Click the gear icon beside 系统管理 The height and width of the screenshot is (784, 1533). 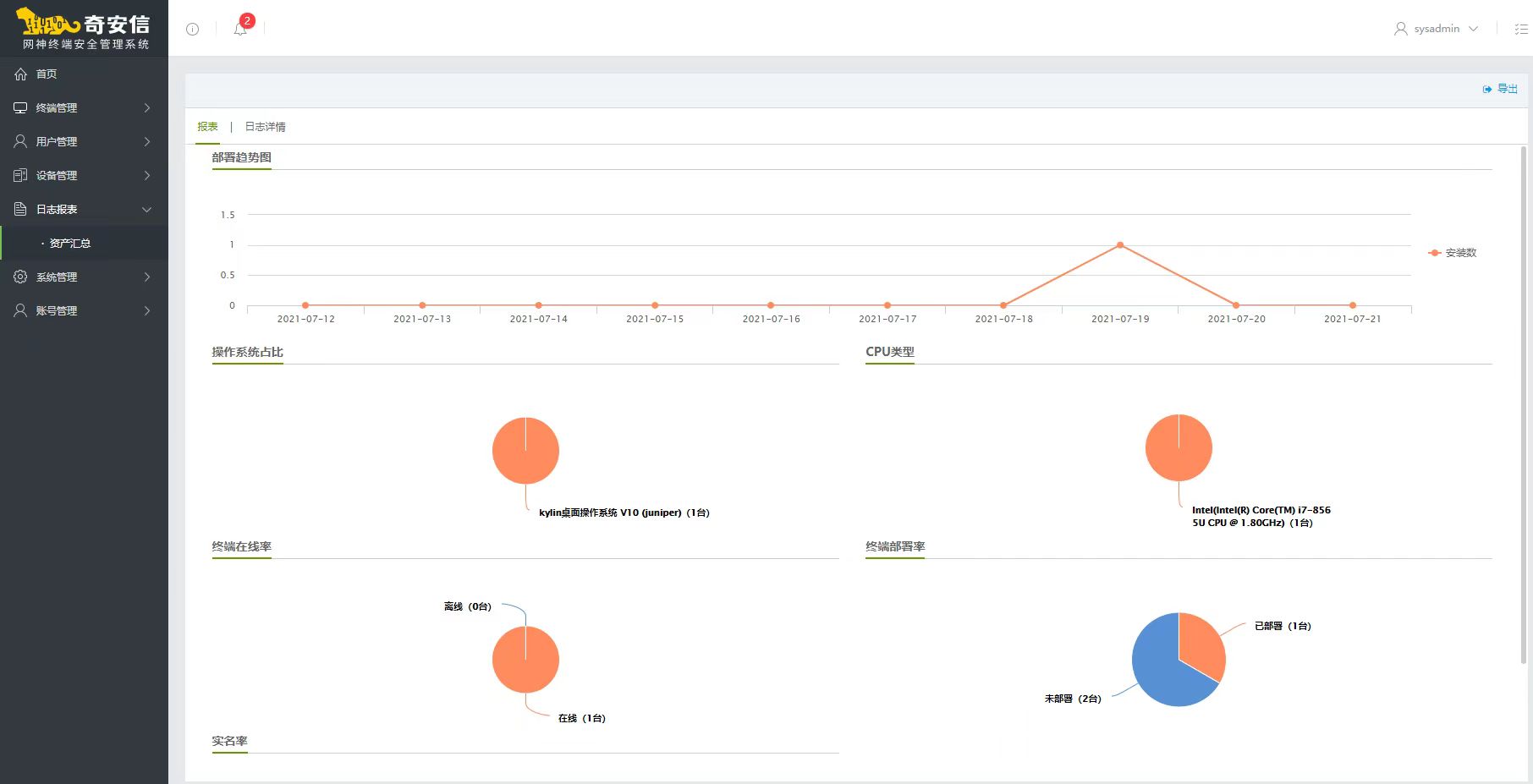tap(20, 277)
